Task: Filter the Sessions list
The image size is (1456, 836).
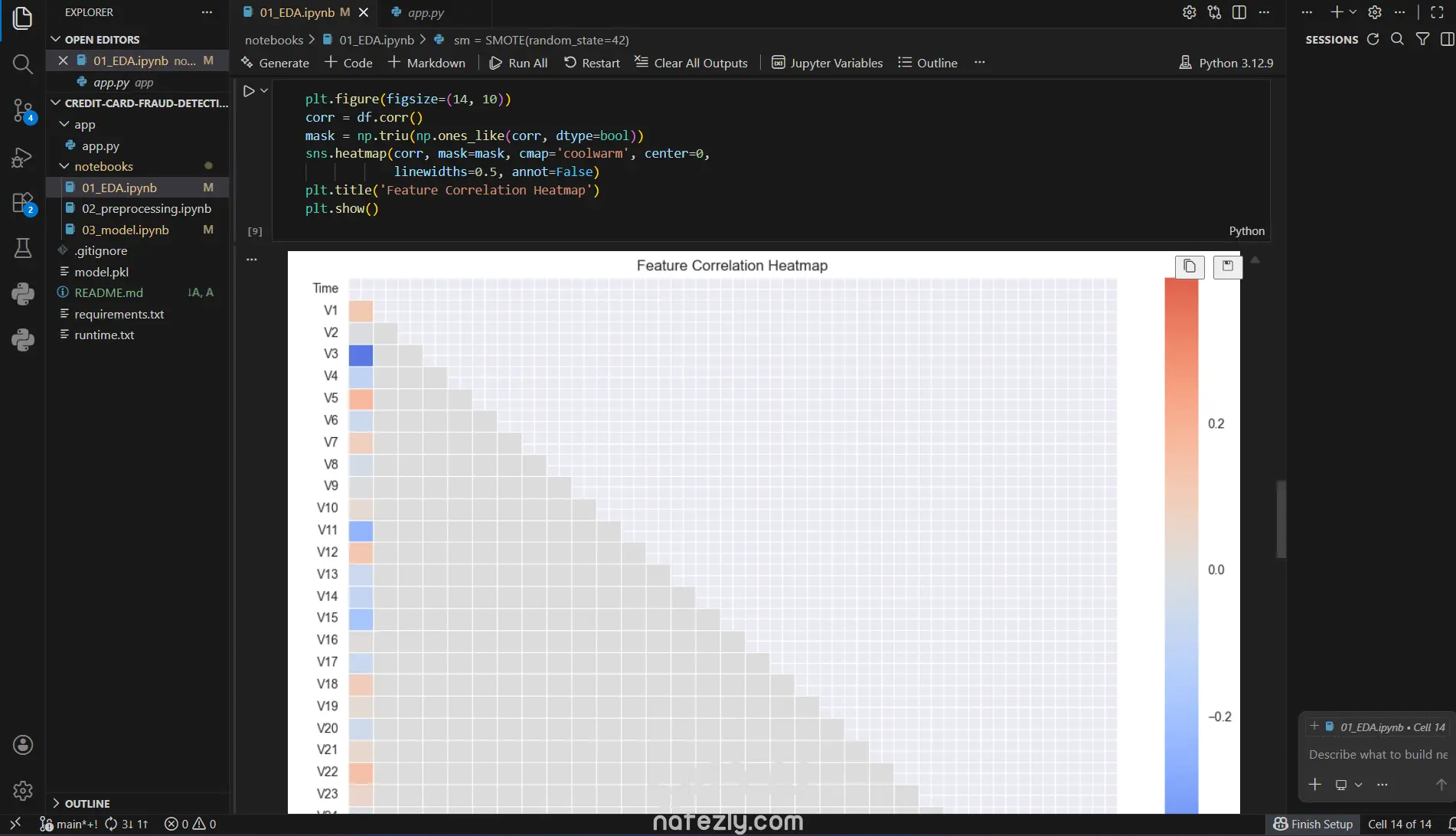Action: (x=1422, y=39)
